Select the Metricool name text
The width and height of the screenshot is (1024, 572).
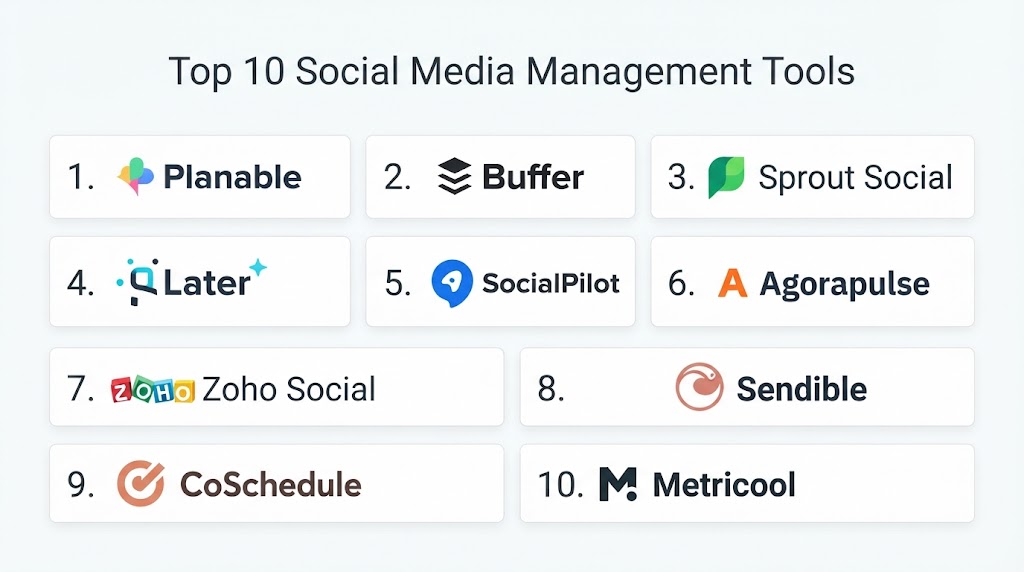[x=724, y=485]
